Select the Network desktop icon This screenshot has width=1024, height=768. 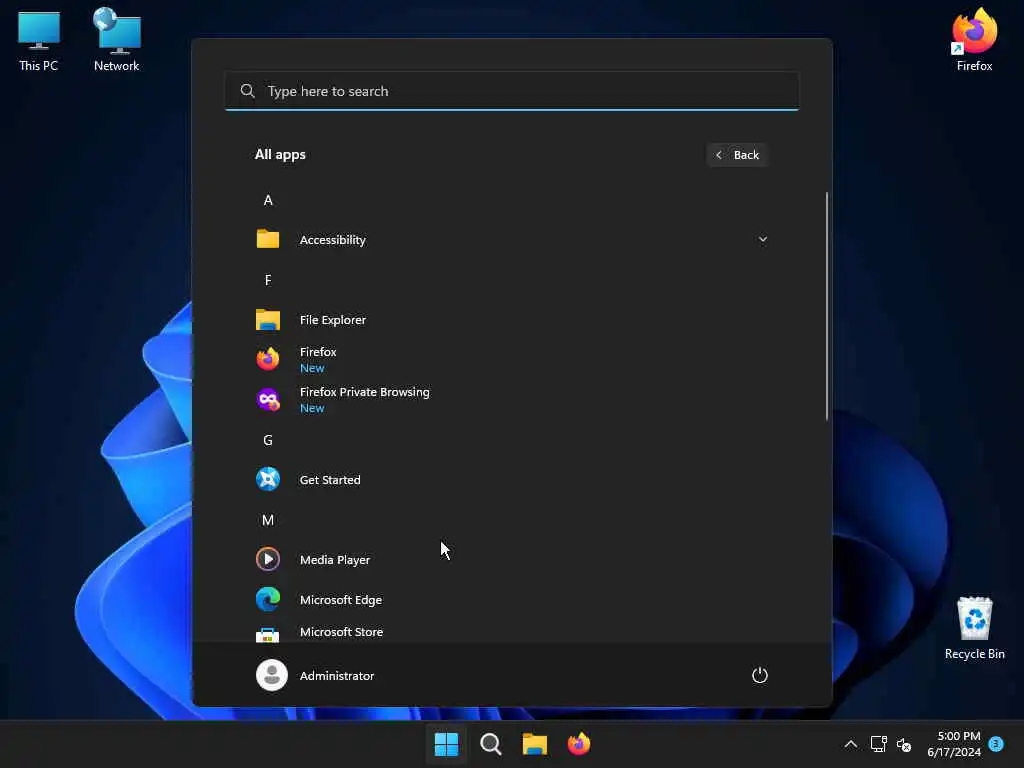(116, 40)
